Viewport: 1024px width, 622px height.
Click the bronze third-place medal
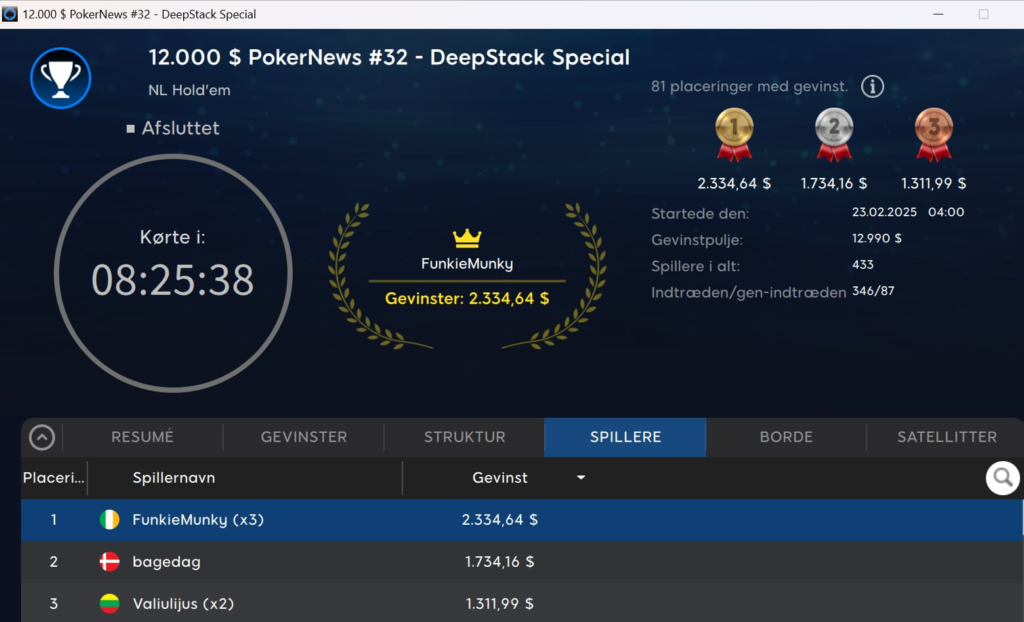tap(934, 135)
